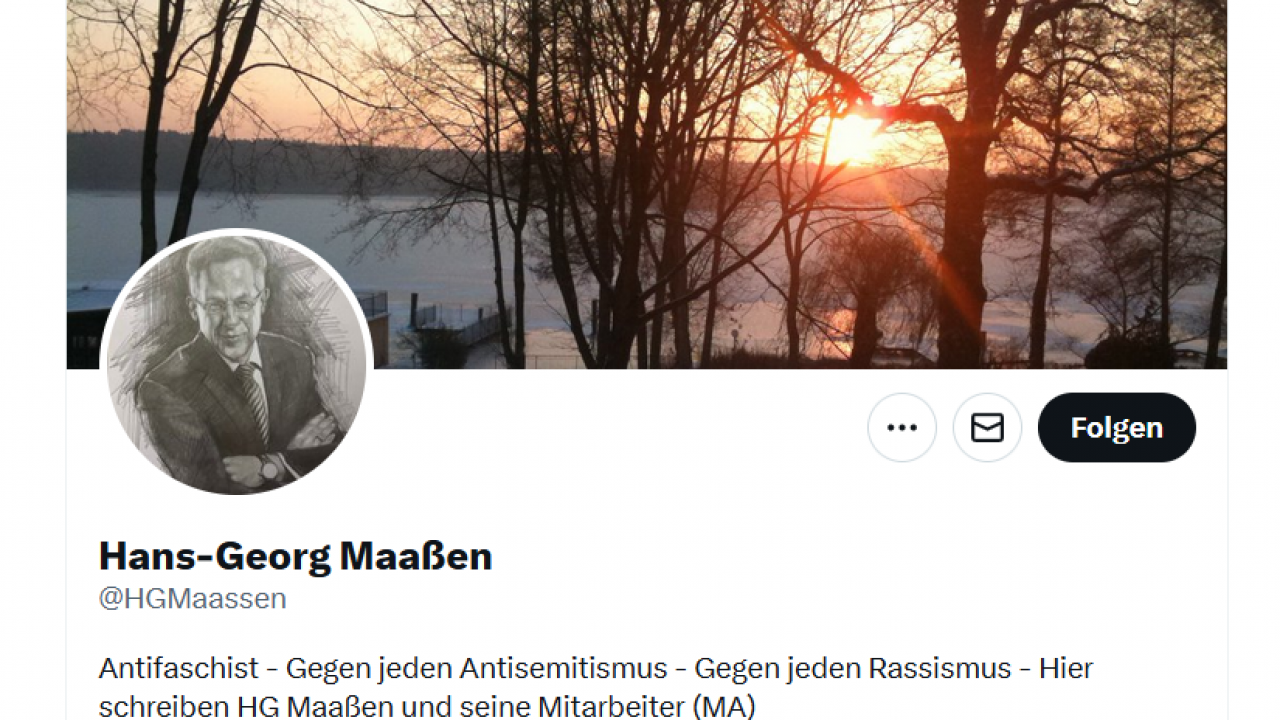Image resolution: width=1280 pixels, height=720 pixels.
Task: Click the display name Hans-Georg Maaßen
Action: 295,556
